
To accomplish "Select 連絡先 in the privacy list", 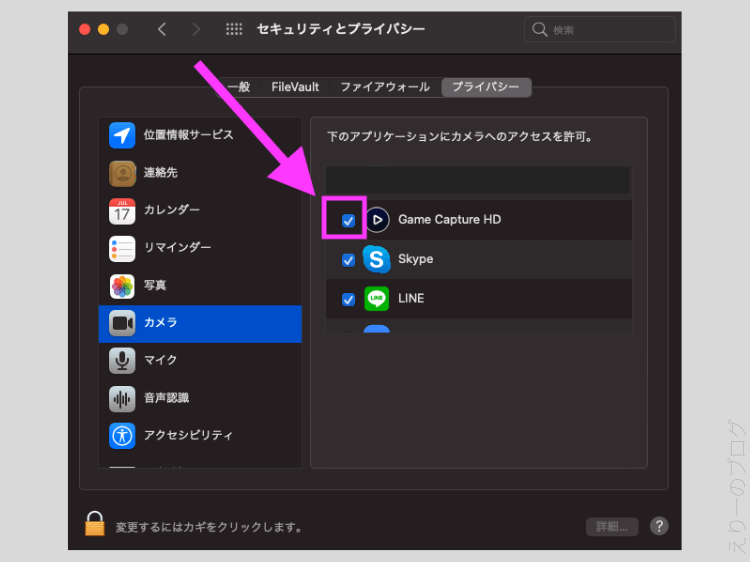I will tap(200, 173).
